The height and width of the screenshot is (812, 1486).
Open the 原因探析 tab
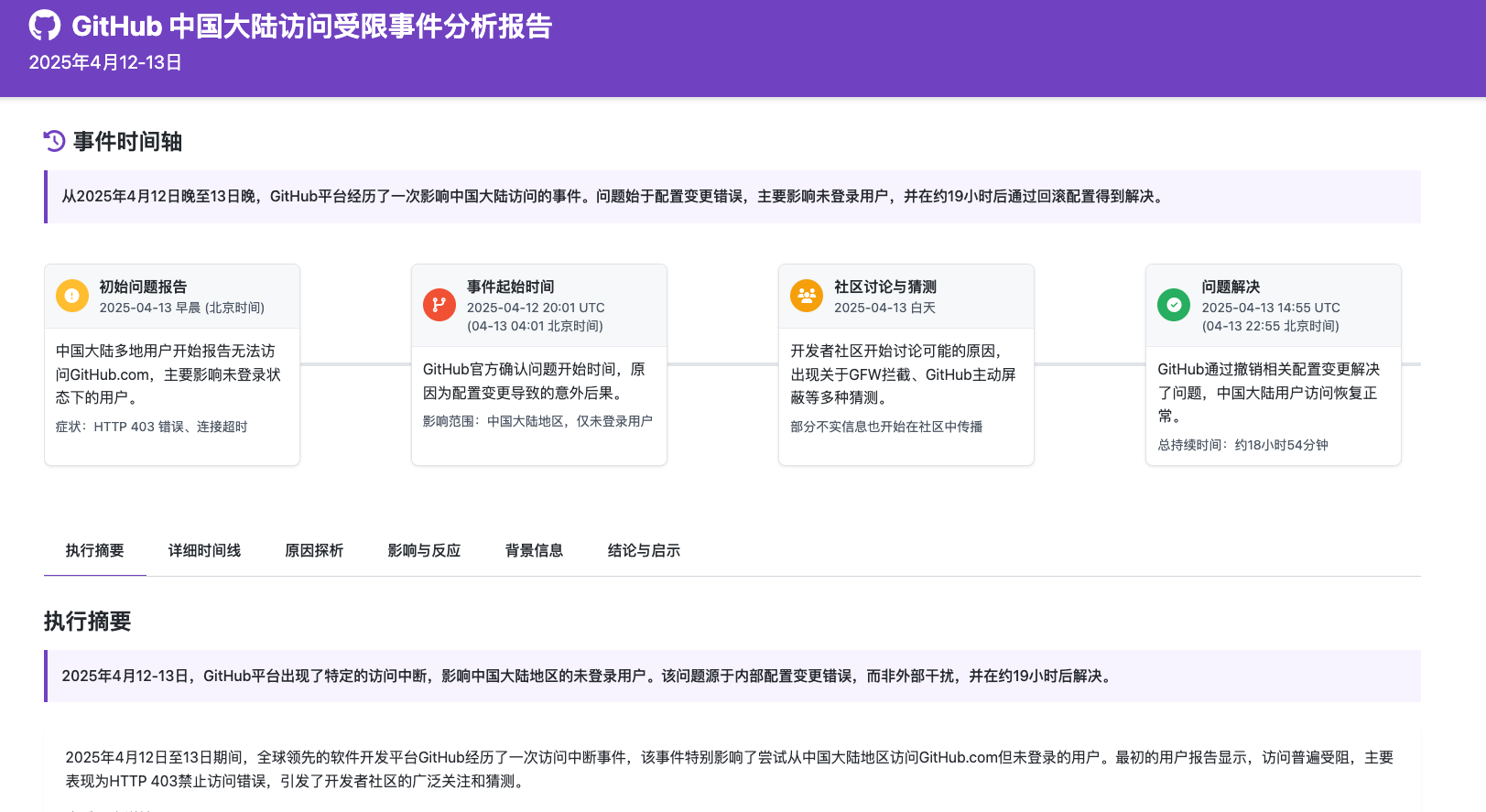[315, 550]
